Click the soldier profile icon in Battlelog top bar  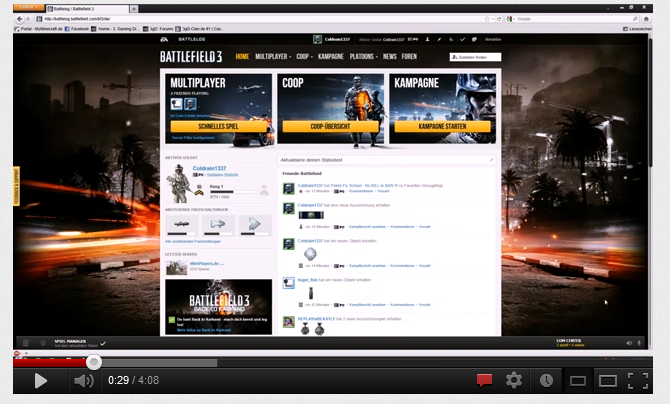coord(427,39)
